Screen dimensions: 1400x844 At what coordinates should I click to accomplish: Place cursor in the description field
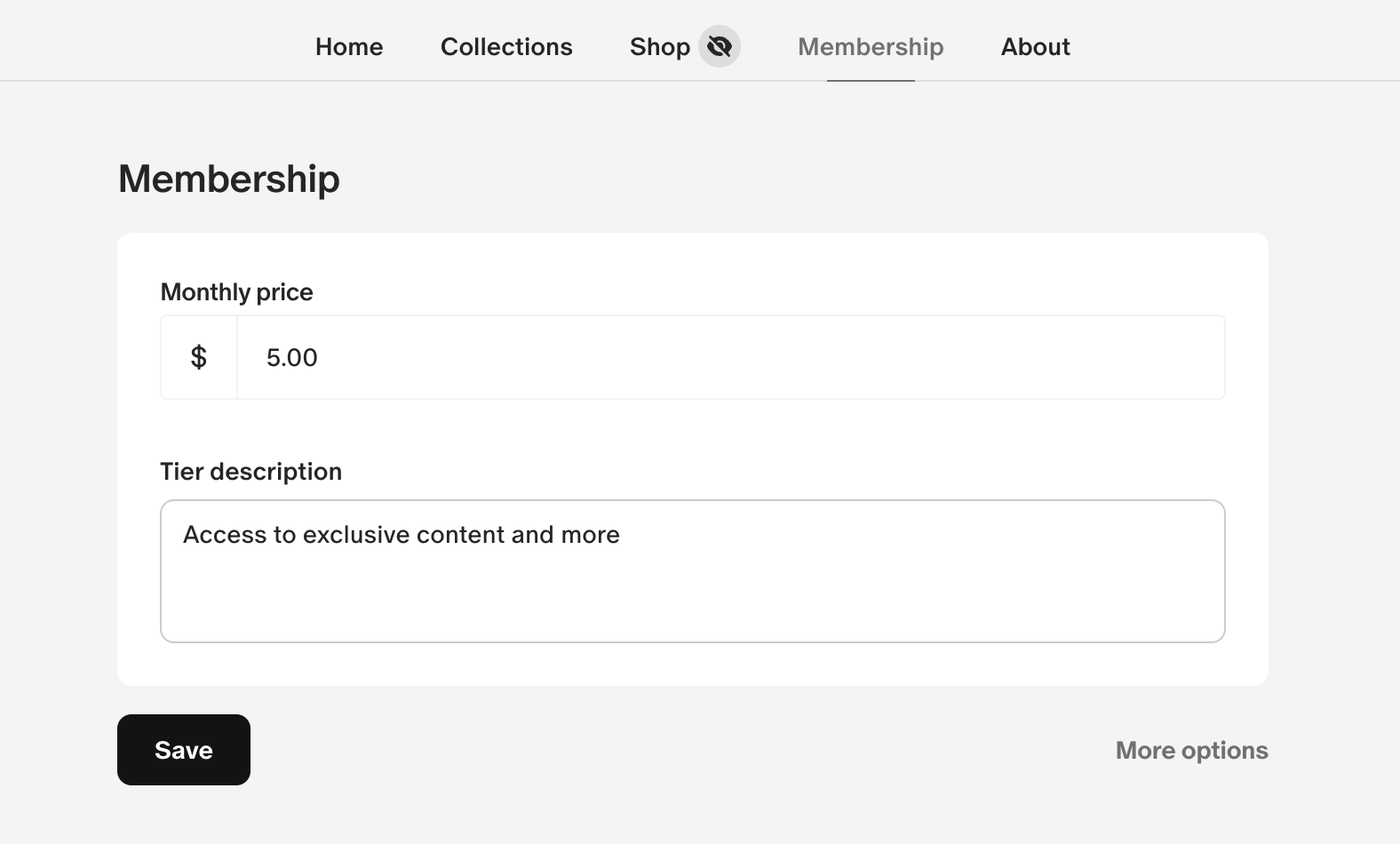tap(622, 569)
